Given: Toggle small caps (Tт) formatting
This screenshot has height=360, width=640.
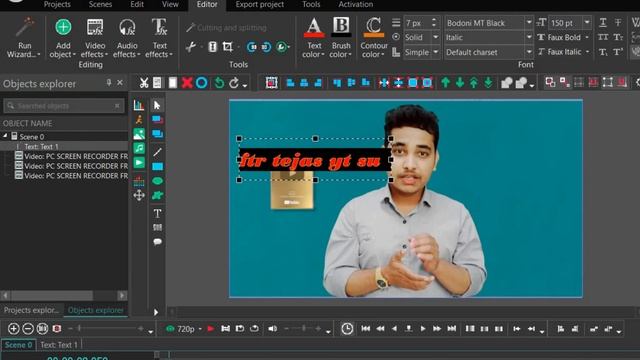Looking at the screenshot, I should 618,37.
